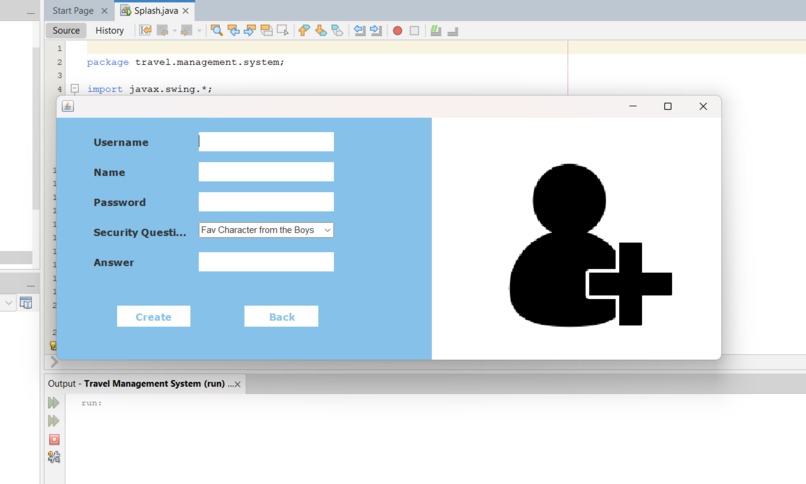Switch to Source view
The height and width of the screenshot is (484, 806).
point(66,30)
